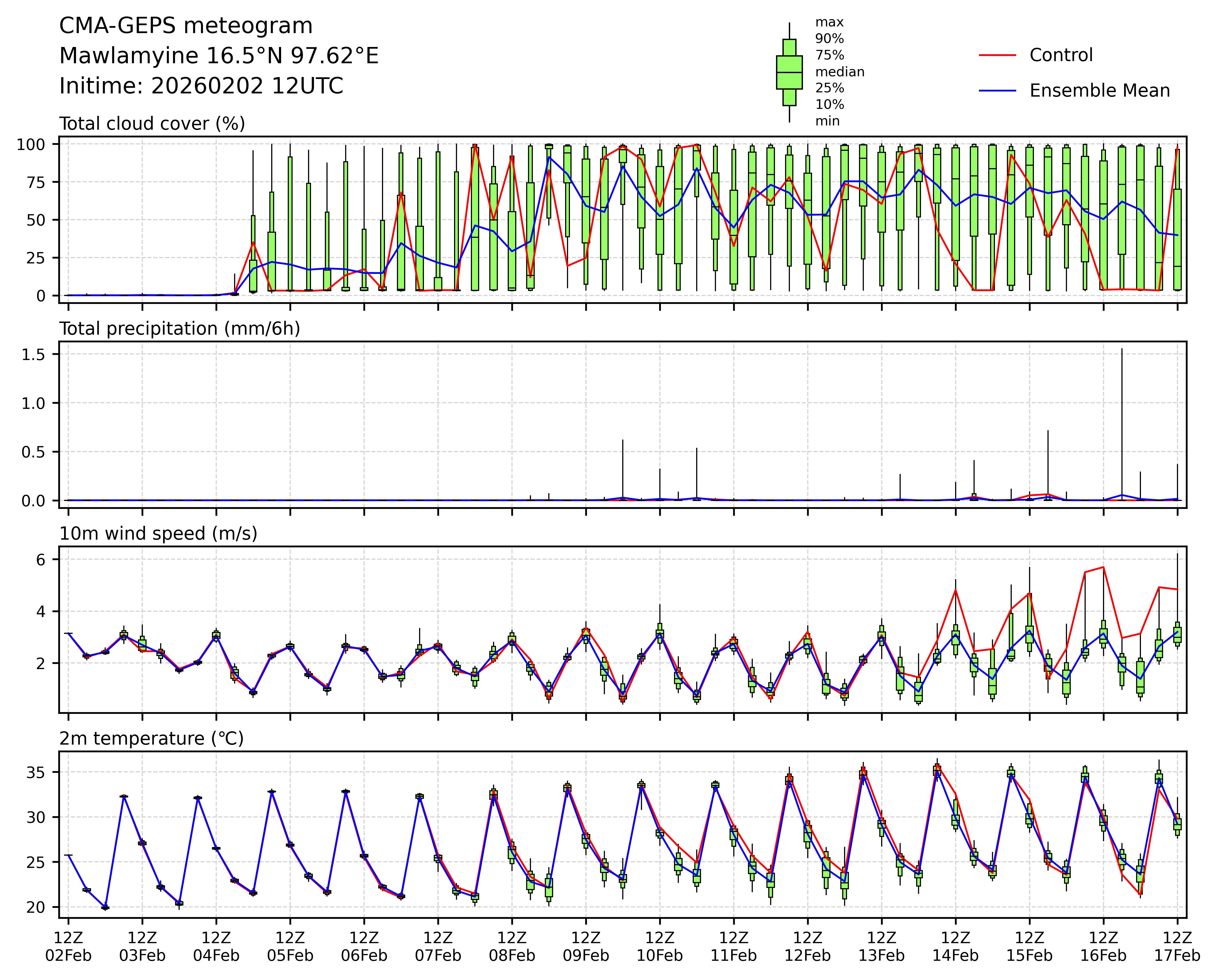Click the 'Initime: 20260202 12UTC' text
Viewport: 1217px width, 980px height.
click(201, 86)
